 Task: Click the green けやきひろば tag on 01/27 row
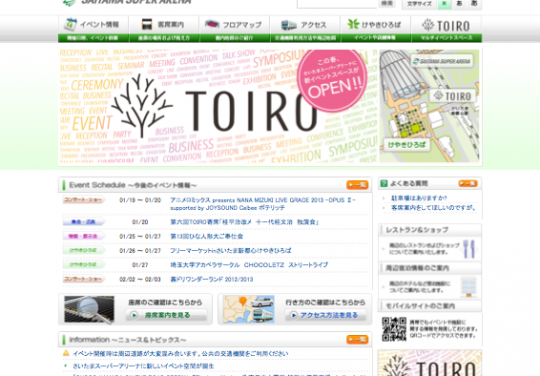tap(83, 265)
